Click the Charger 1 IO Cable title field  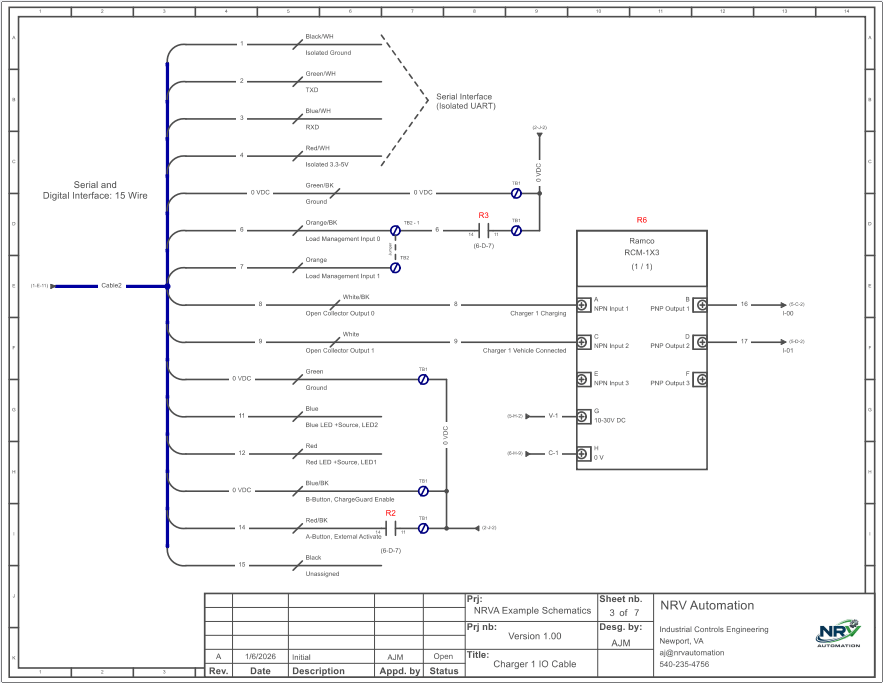536,663
